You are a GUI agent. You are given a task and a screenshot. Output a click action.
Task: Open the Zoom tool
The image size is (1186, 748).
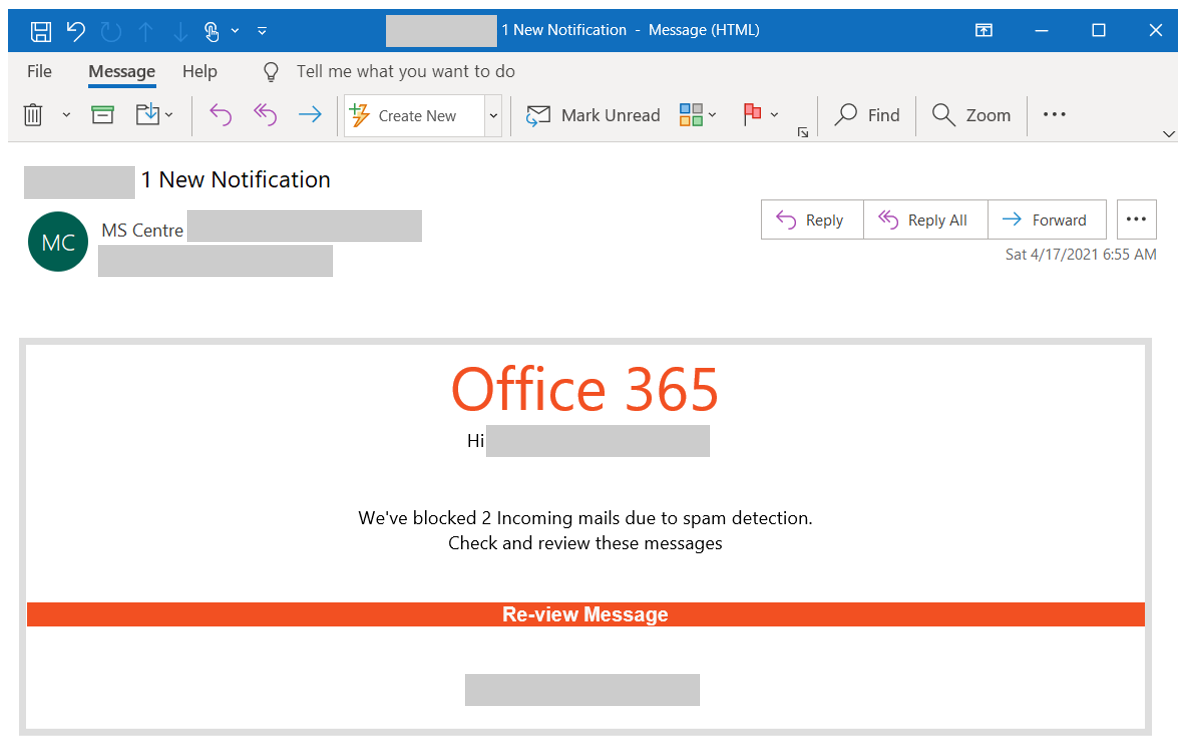click(x=969, y=115)
